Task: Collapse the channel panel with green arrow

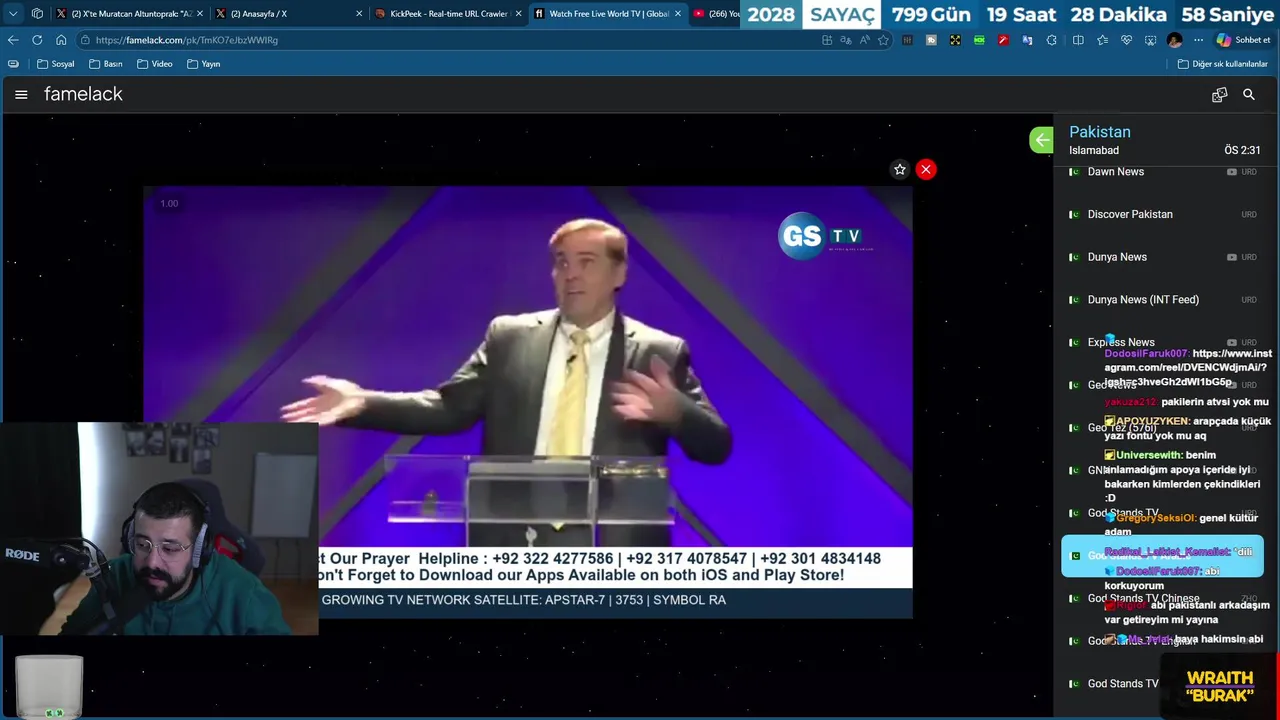Action: pyautogui.click(x=1041, y=140)
